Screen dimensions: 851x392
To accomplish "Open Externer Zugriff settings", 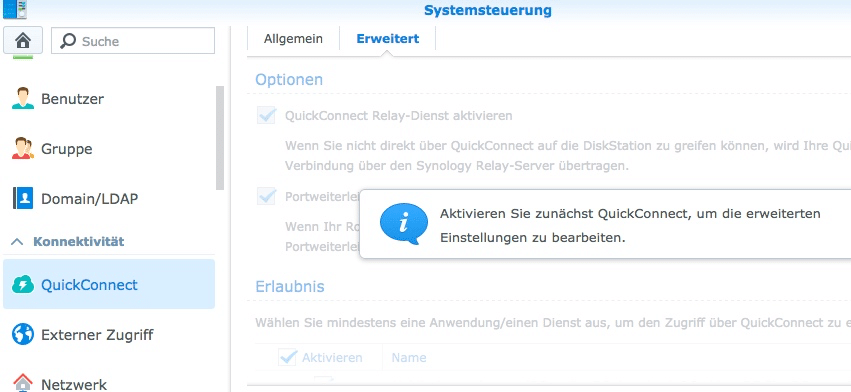I will [109, 334].
